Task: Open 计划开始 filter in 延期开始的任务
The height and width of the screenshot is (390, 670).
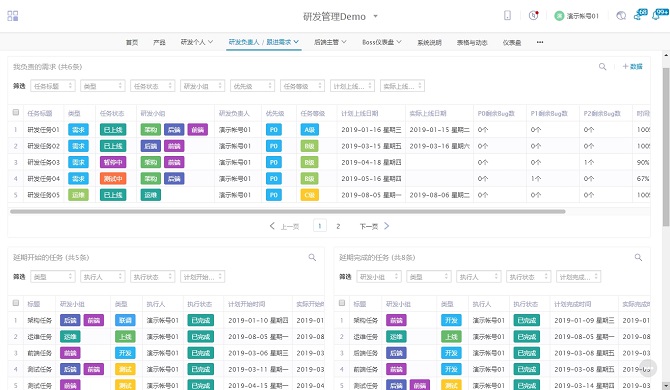Action: click(203, 277)
